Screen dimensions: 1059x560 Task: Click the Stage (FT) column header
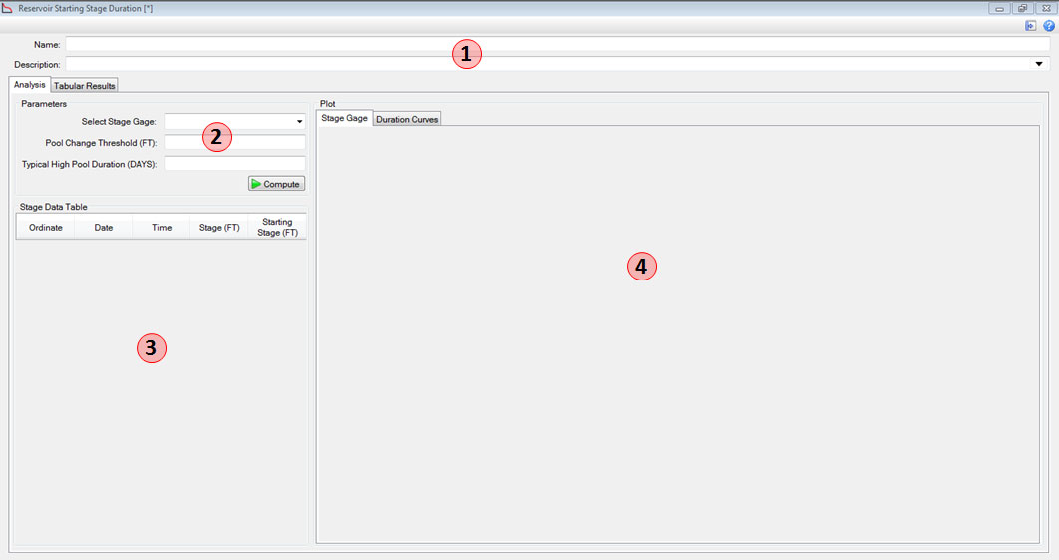click(x=219, y=228)
